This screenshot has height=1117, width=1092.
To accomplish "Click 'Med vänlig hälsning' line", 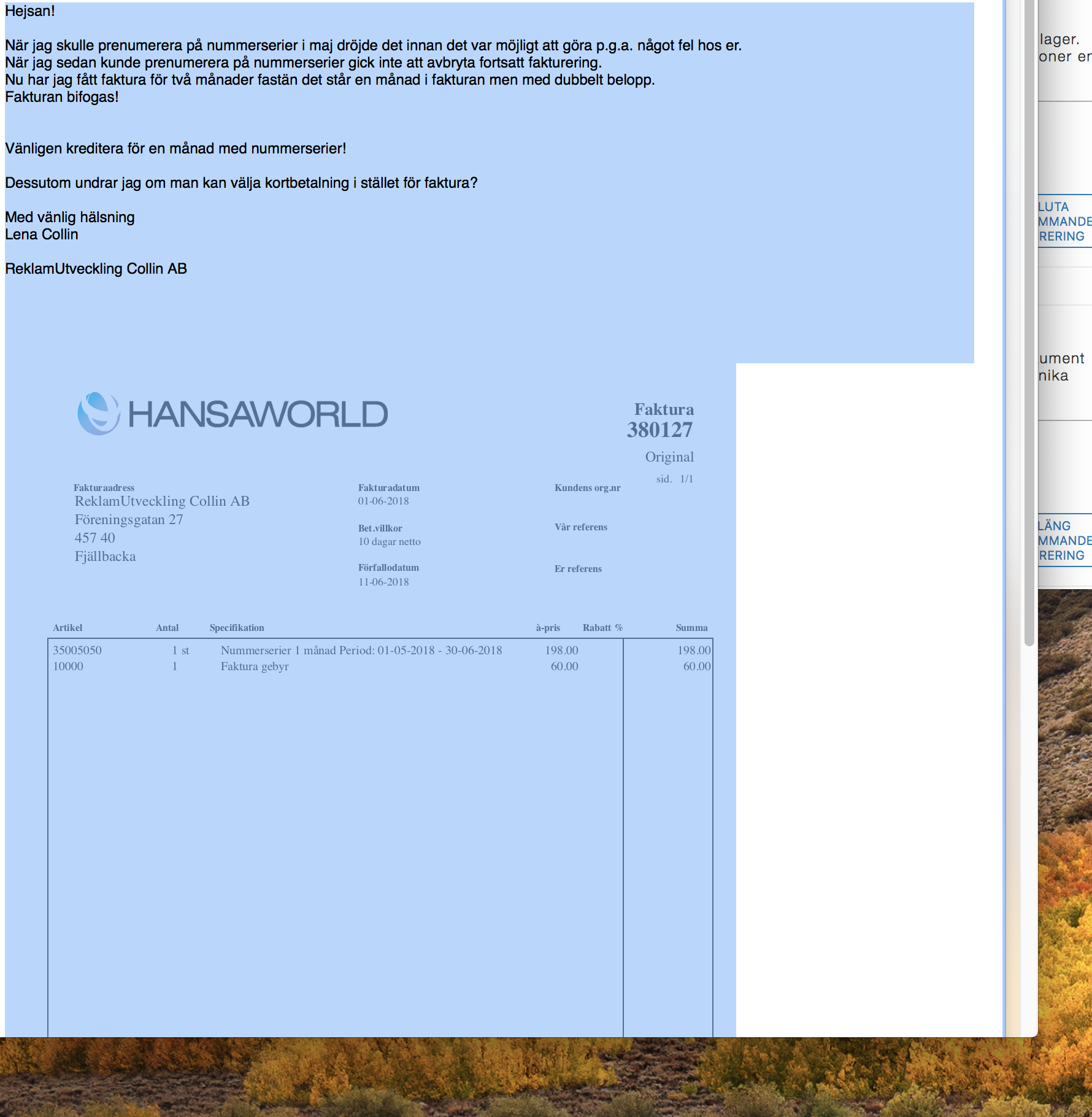I will click(70, 217).
